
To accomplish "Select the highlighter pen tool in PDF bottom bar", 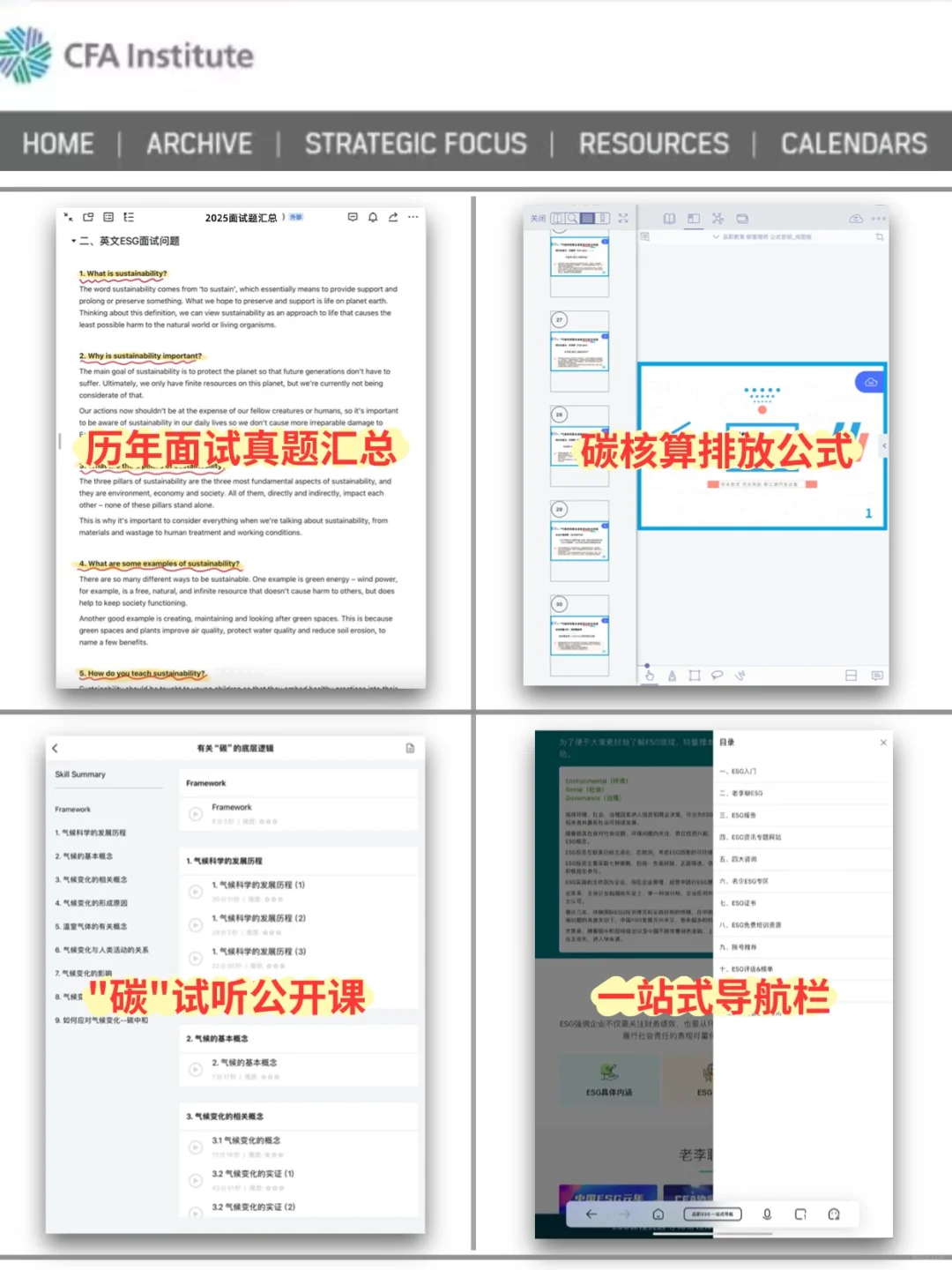I will click(672, 676).
